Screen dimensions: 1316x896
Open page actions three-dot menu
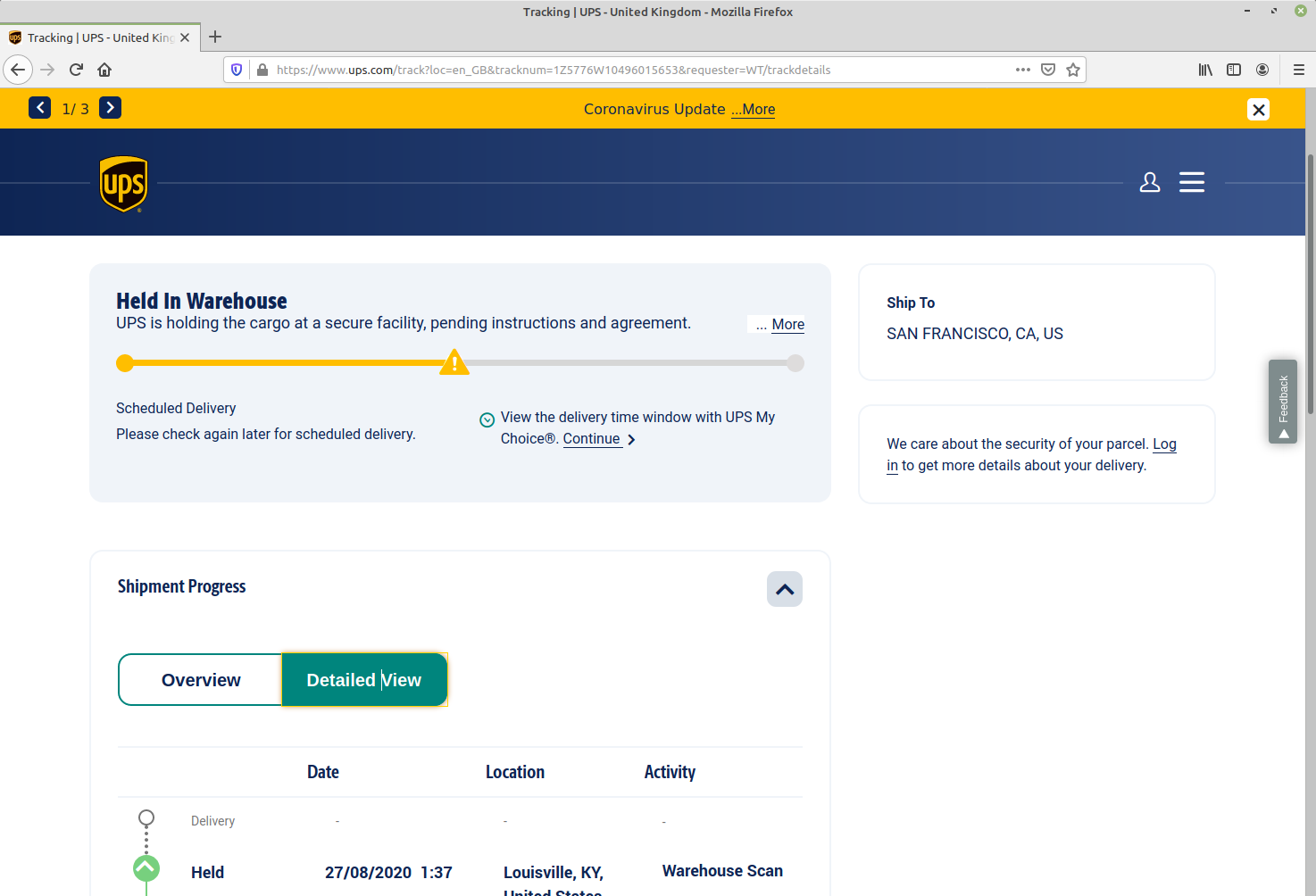coord(1023,70)
